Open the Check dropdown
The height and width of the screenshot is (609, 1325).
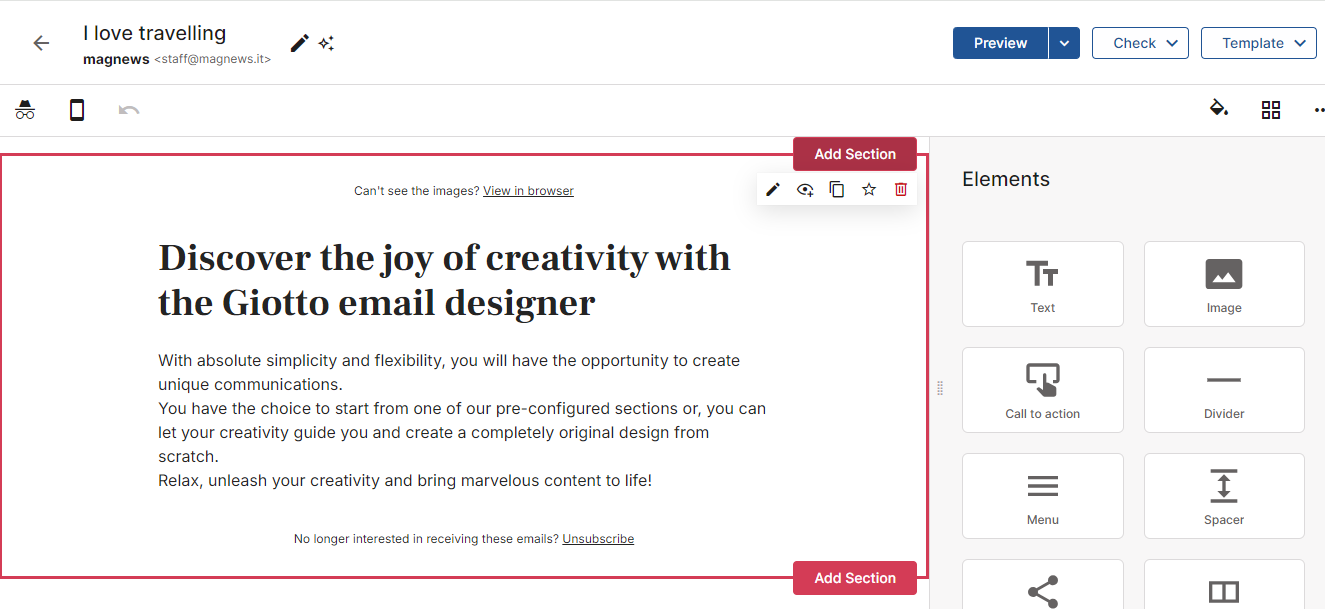click(1140, 43)
